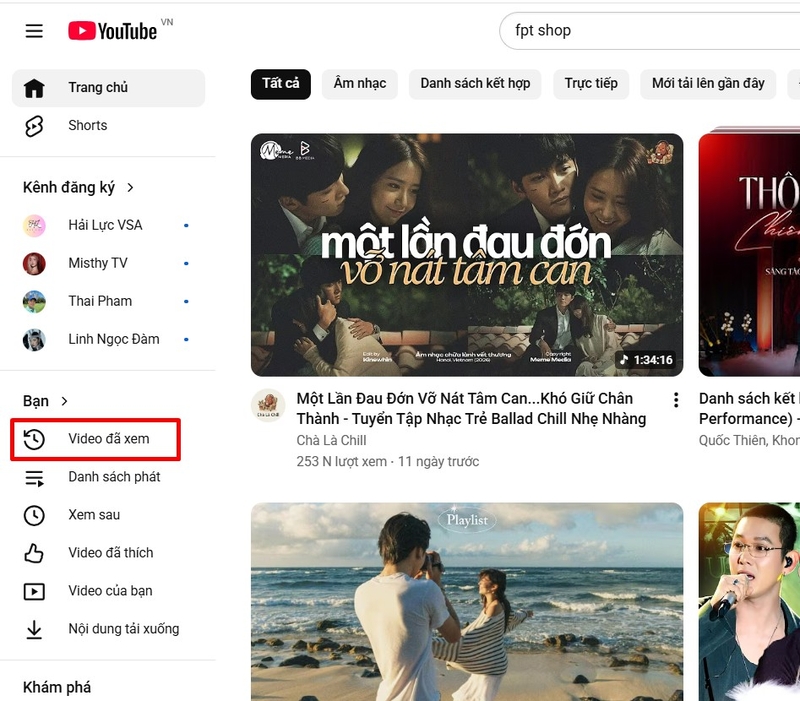Screen dimensions: 800x701
Task: Click the 253 N lượt xem metadata text
Action: click(341, 462)
